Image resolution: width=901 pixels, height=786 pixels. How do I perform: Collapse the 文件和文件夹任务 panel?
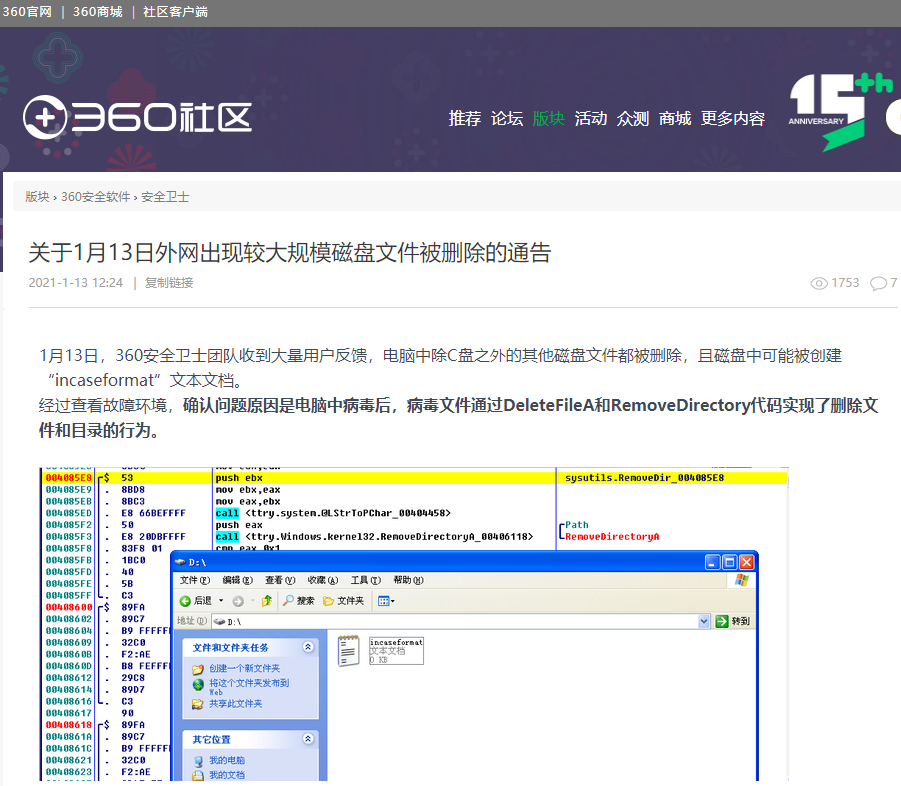click(x=308, y=647)
